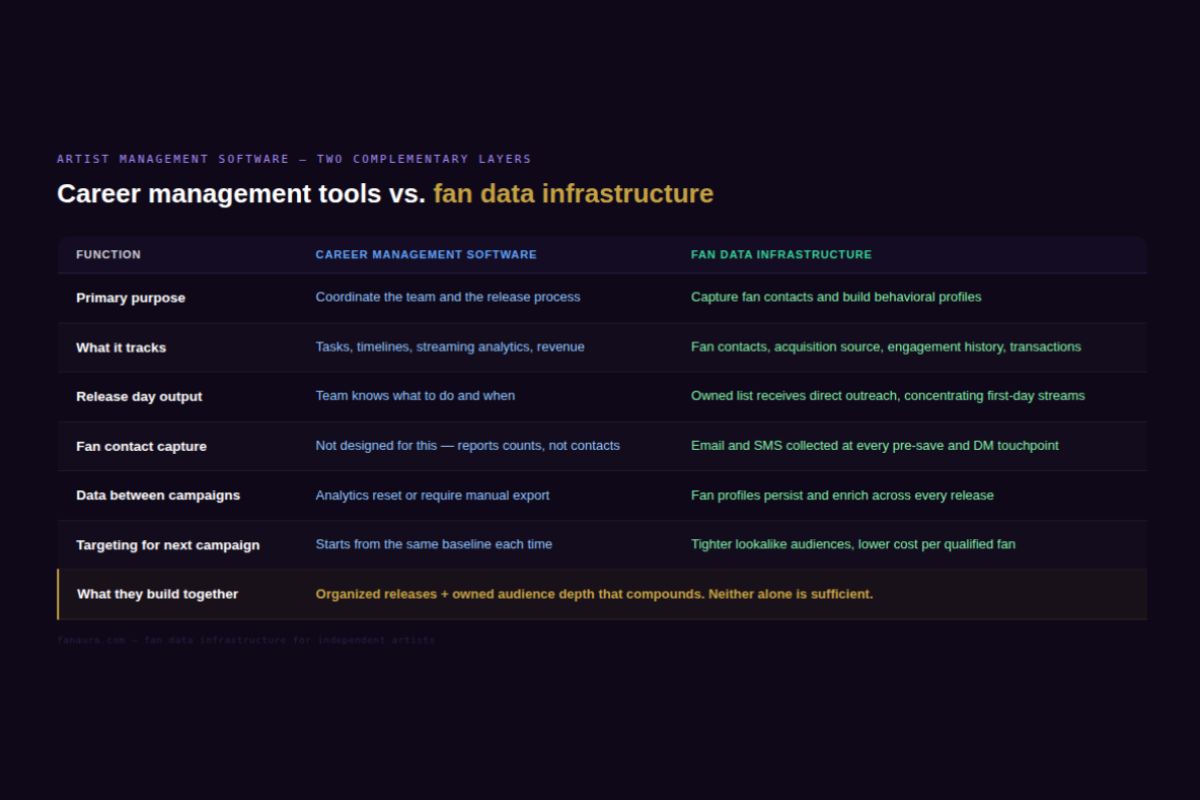Click 'Organized releases + owned audience depth' summary text
The width and height of the screenshot is (1200, 800).
(x=594, y=595)
